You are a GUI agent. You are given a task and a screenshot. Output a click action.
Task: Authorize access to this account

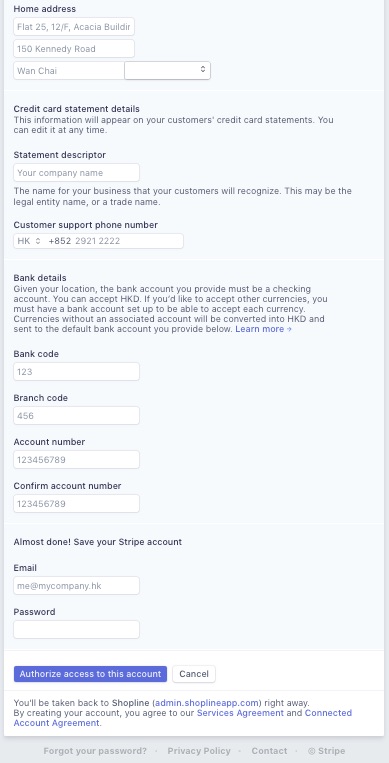click(x=91, y=674)
